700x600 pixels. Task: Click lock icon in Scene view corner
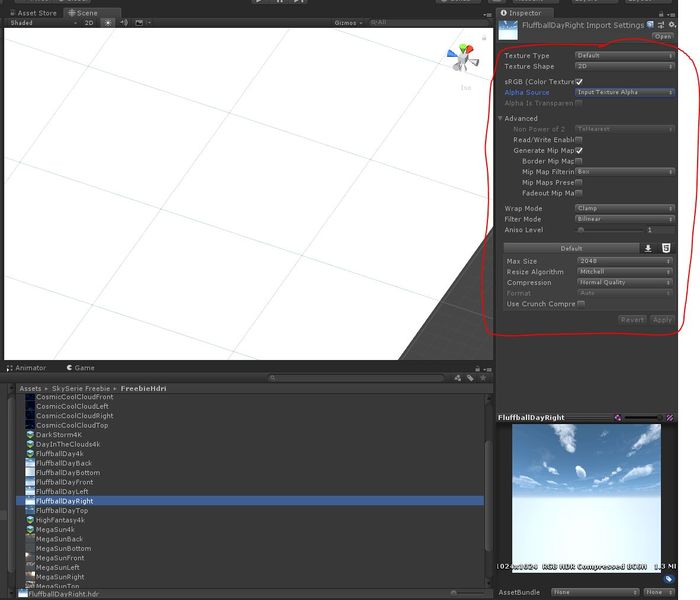tap(484, 38)
